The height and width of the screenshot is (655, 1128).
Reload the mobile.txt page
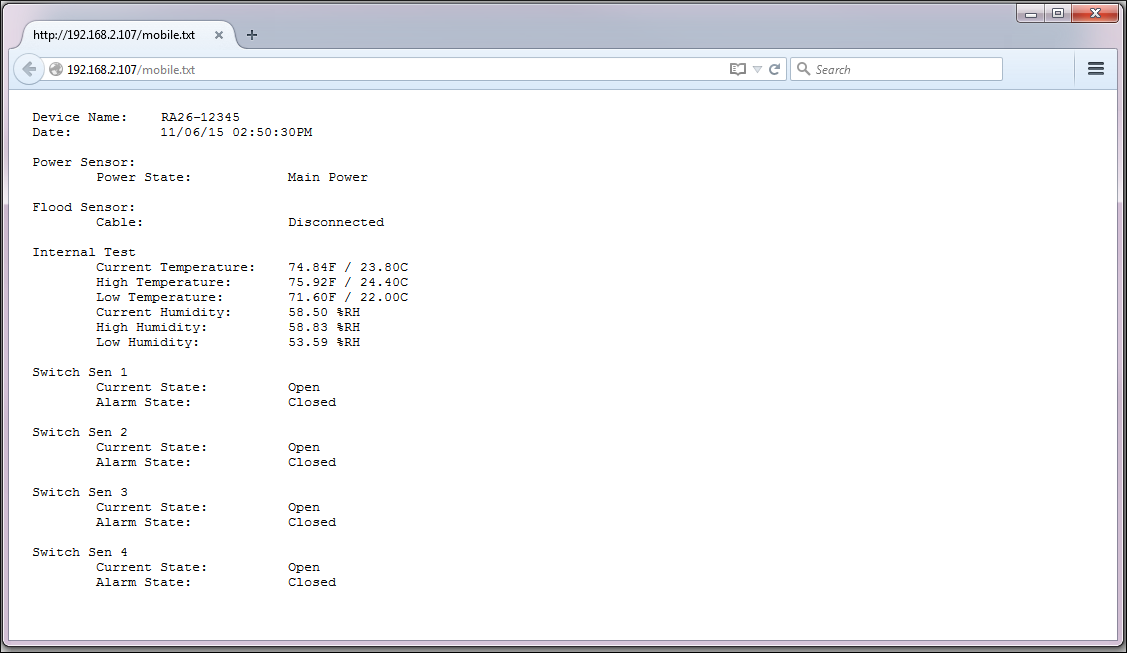(x=774, y=70)
